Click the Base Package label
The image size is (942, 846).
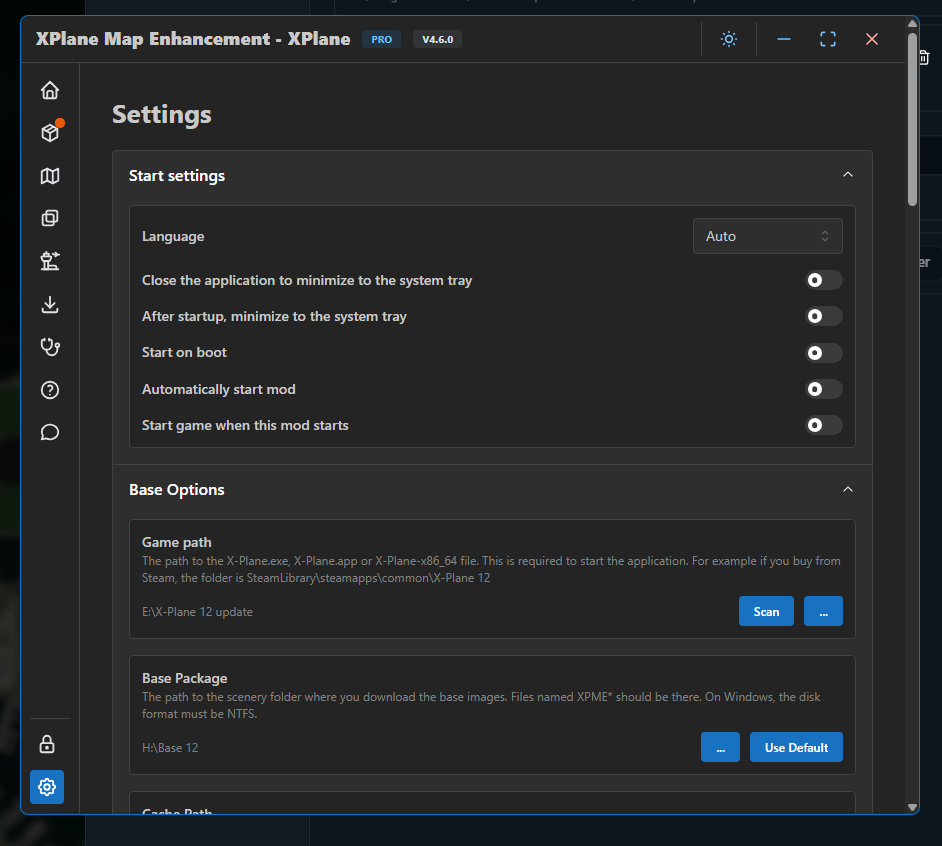[x=184, y=678]
